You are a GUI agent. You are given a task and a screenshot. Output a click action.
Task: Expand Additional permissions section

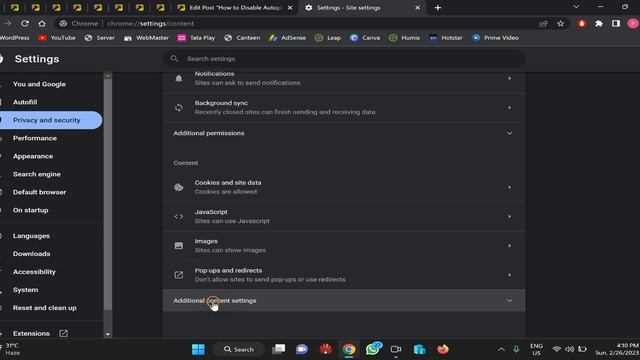pos(344,133)
